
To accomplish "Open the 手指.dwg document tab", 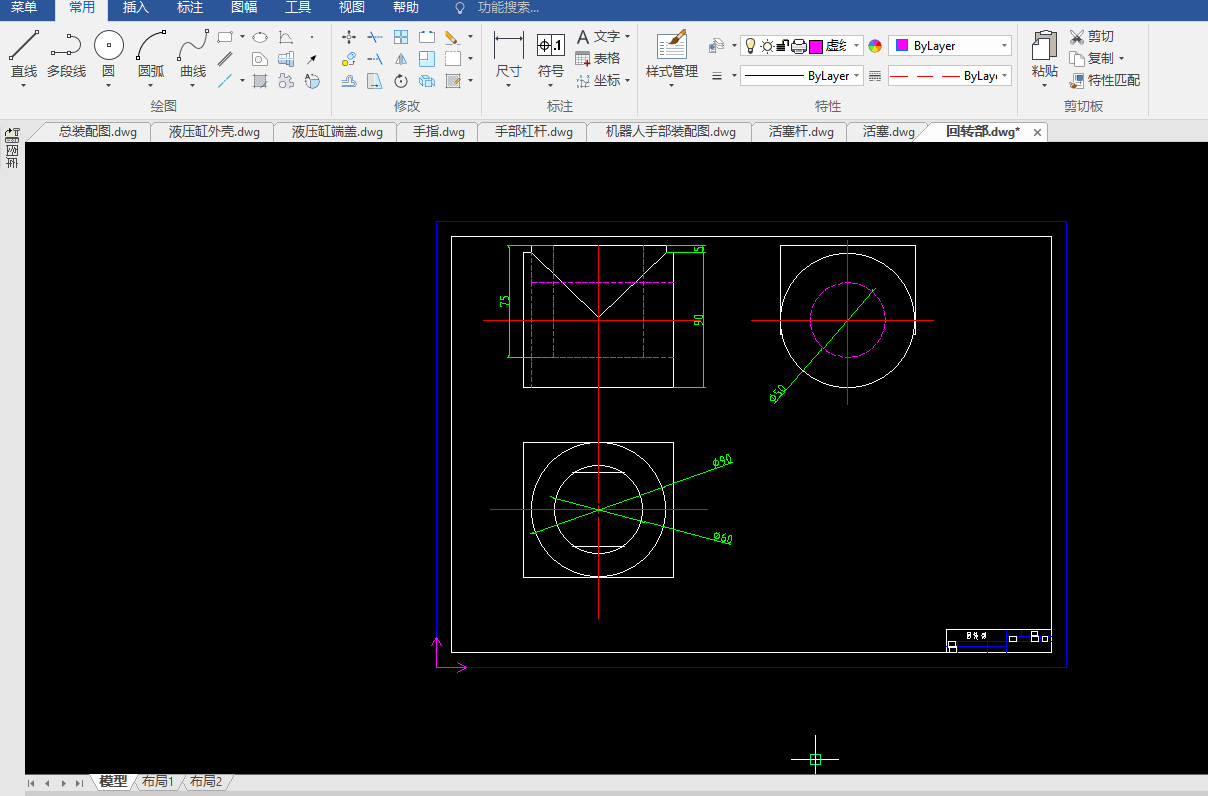I will point(437,132).
